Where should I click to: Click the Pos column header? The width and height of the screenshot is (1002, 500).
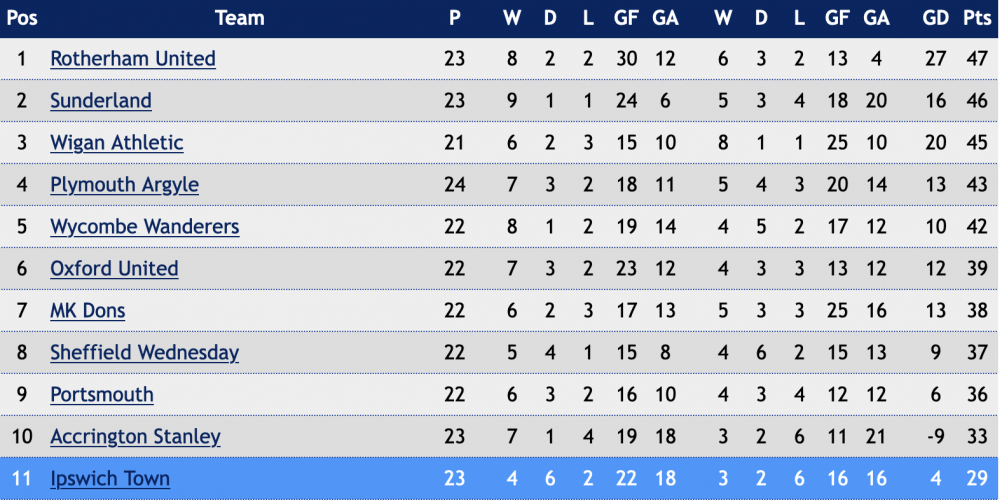[x=22, y=18]
